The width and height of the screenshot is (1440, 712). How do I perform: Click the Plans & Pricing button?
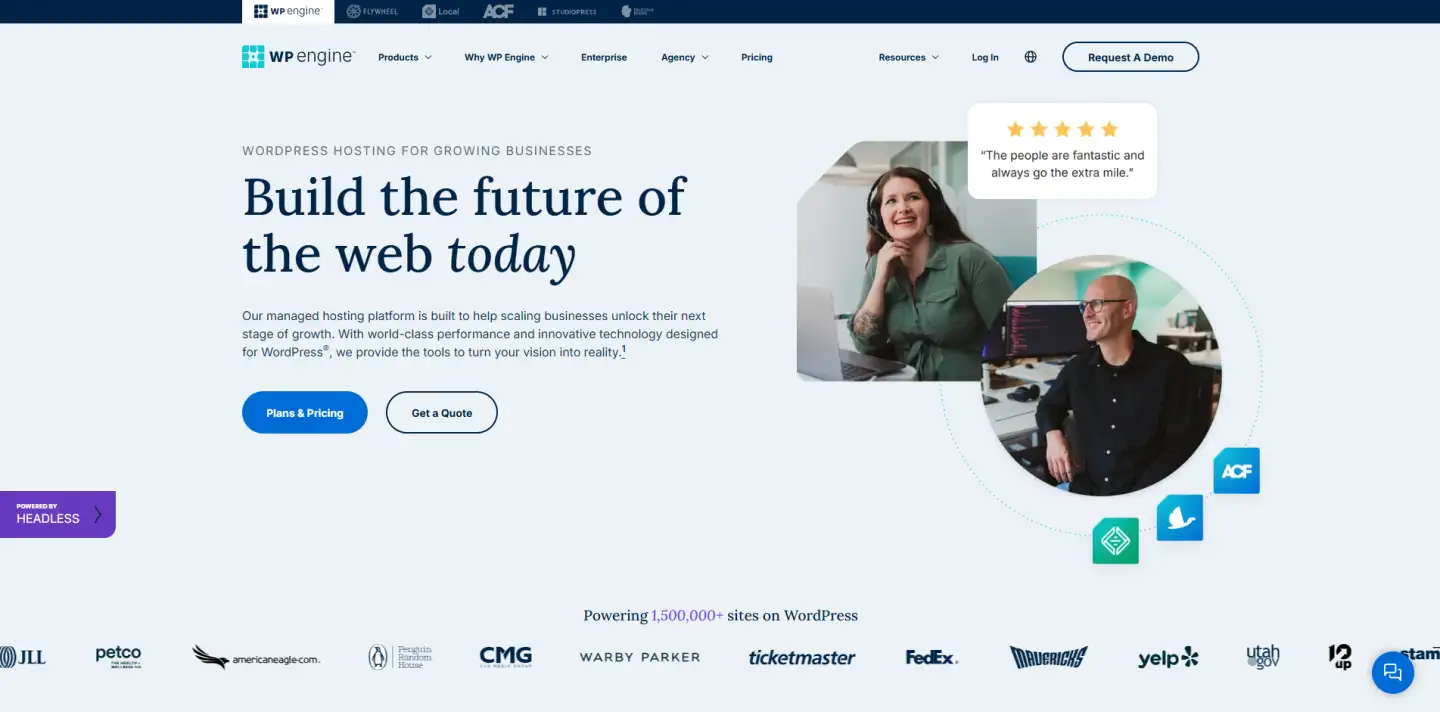pos(305,412)
